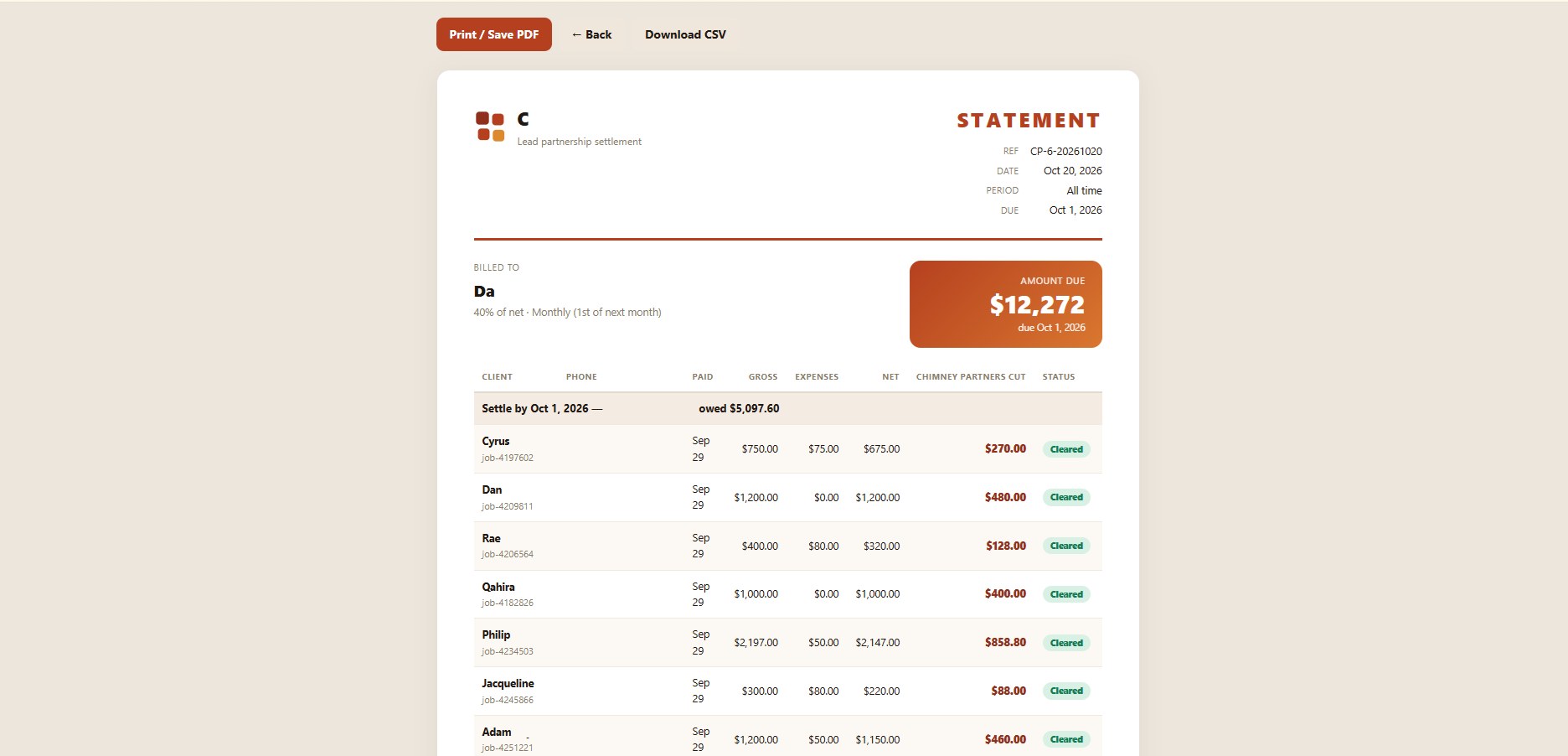Click the $480.00 cut in Dan's row
This screenshot has height=756, width=1568.
[x=1005, y=498]
